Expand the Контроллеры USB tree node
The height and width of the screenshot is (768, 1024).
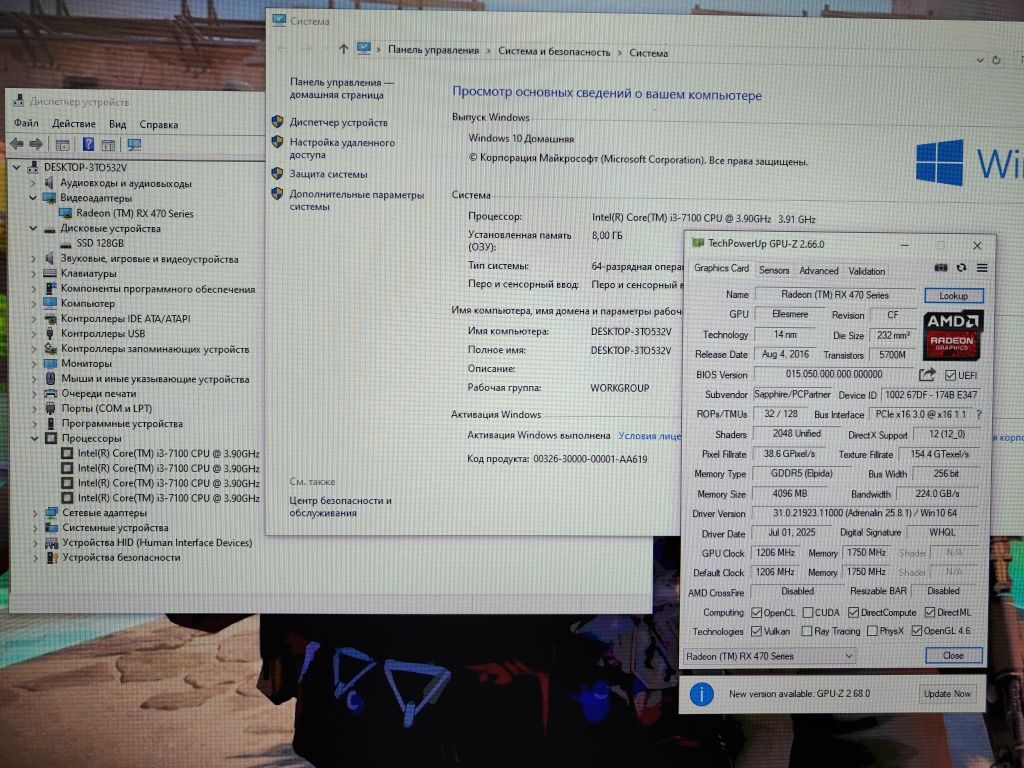pos(33,334)
